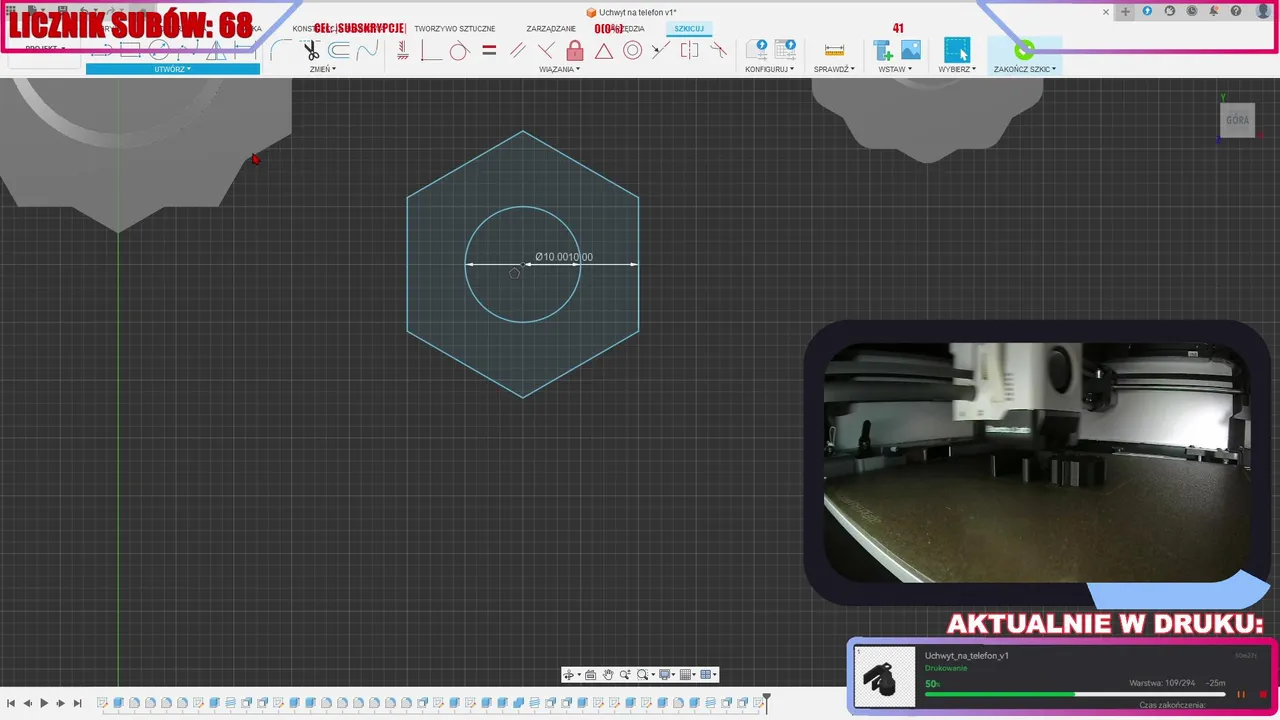Expand the SPRAWDŹ dropdown
Viewport: 1280px width, 720px height.
[835, 69]
